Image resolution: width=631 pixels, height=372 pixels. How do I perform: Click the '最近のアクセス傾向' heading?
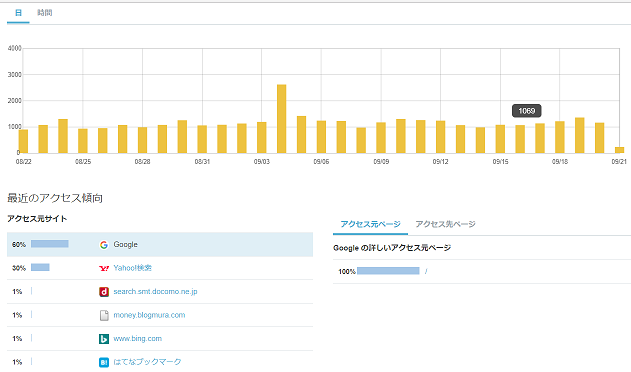(x=55, y=198)
